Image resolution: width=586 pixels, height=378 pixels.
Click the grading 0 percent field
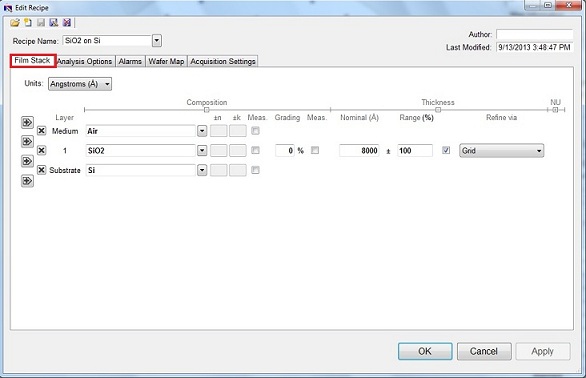point(285,151)
